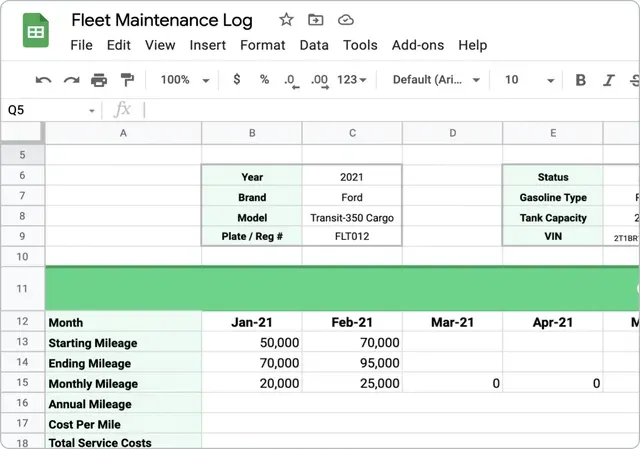Format selection as percent
Viewport: 640px width, 449px height.
click(264, 79)
